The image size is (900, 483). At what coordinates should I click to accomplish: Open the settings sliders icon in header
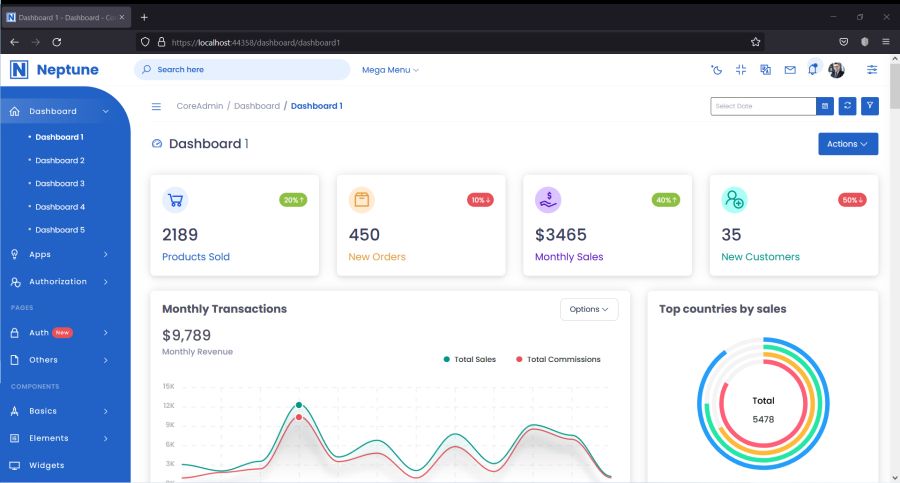872,70
